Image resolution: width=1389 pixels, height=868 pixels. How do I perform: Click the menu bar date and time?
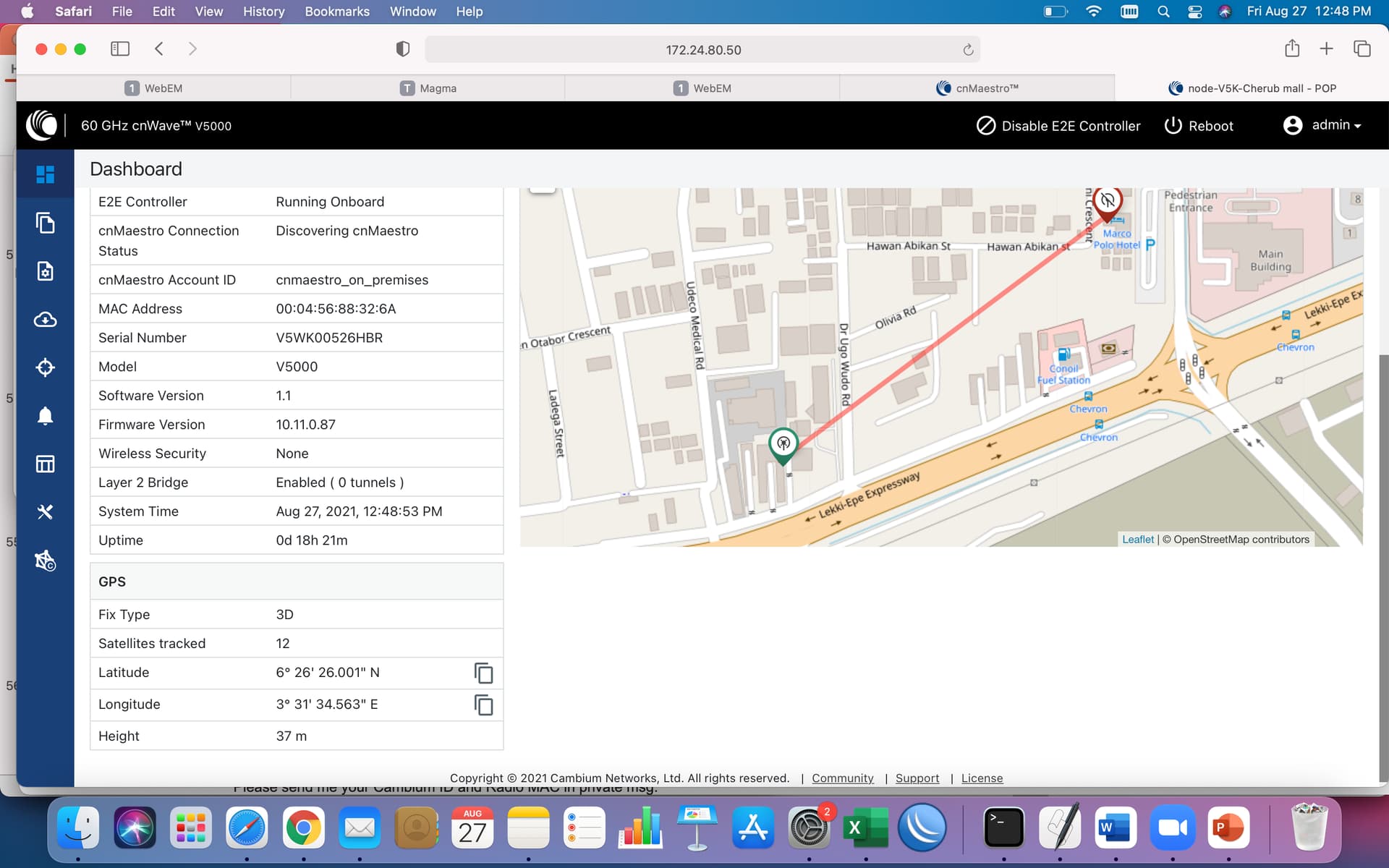1309,12
